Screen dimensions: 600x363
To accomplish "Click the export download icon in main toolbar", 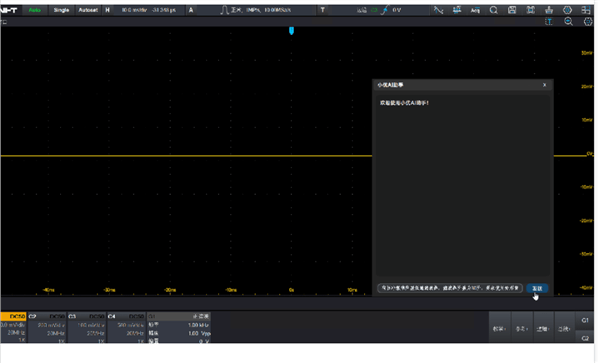I will pyautogui.click(x=549, y=10).
